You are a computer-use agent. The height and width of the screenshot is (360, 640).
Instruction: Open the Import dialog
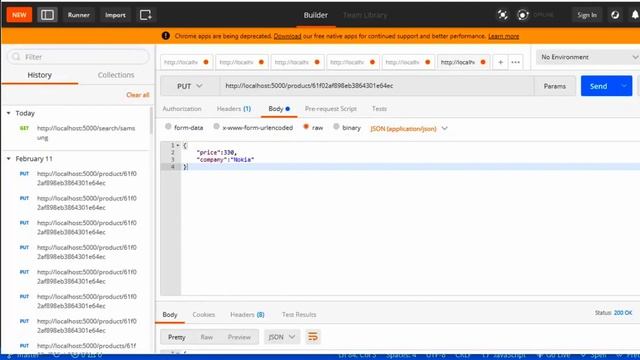[115, 15]
